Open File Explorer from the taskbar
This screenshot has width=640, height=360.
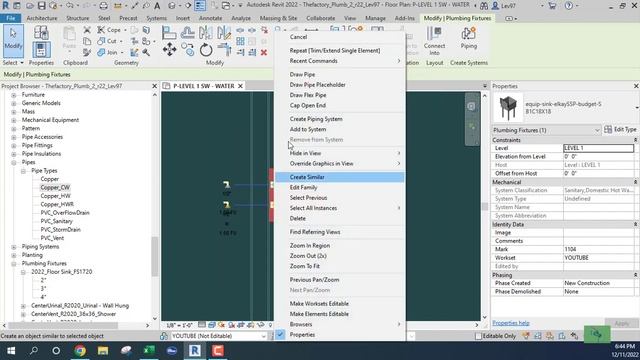tap(103, 350)
